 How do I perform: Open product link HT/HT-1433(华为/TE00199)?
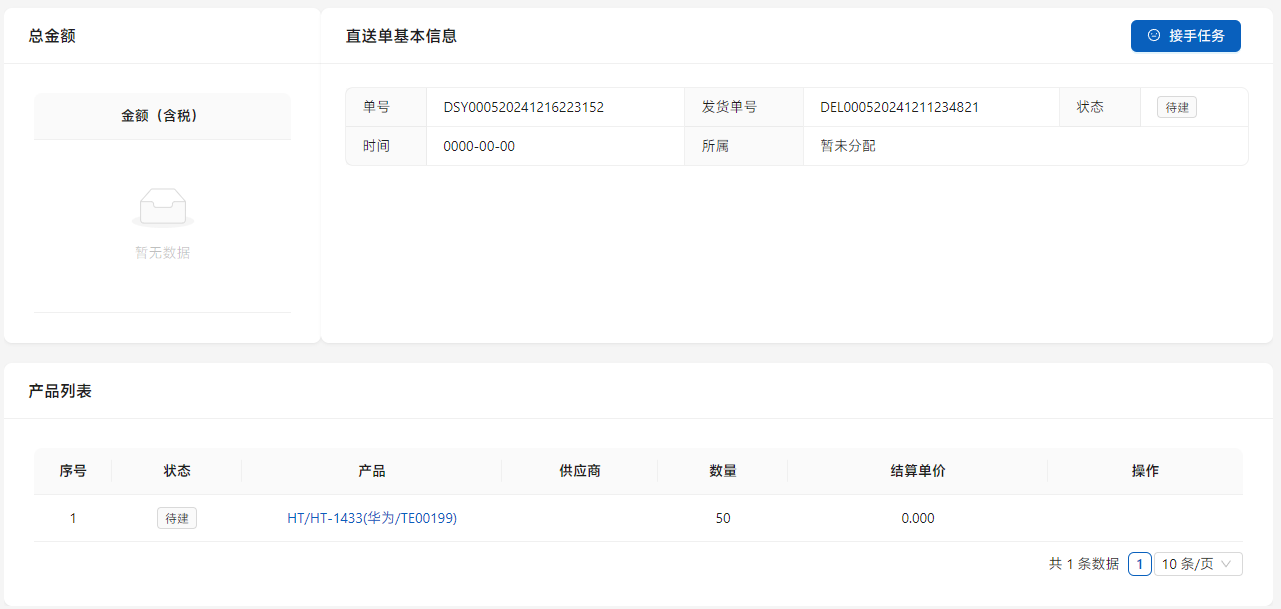pos(371,518)
